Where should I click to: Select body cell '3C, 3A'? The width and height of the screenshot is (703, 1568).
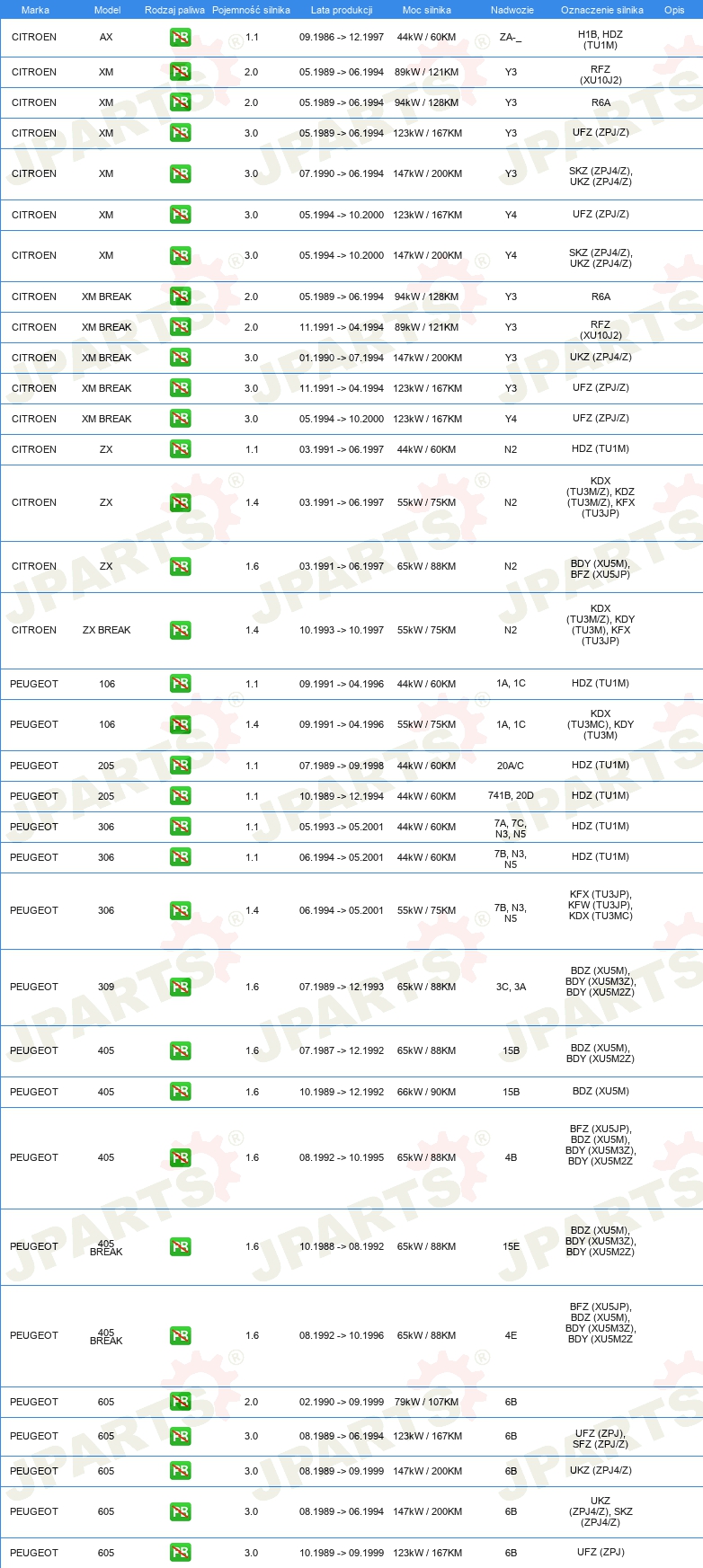tap(511, 987)
